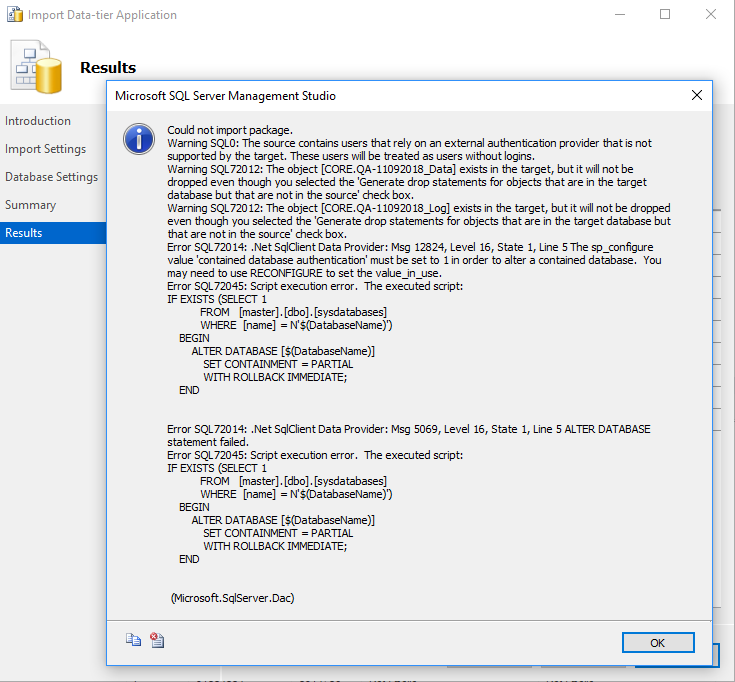This screenshot has height=682, width=735.
Task: Select Database Settings in sidebar
Action: pos(52,177)
